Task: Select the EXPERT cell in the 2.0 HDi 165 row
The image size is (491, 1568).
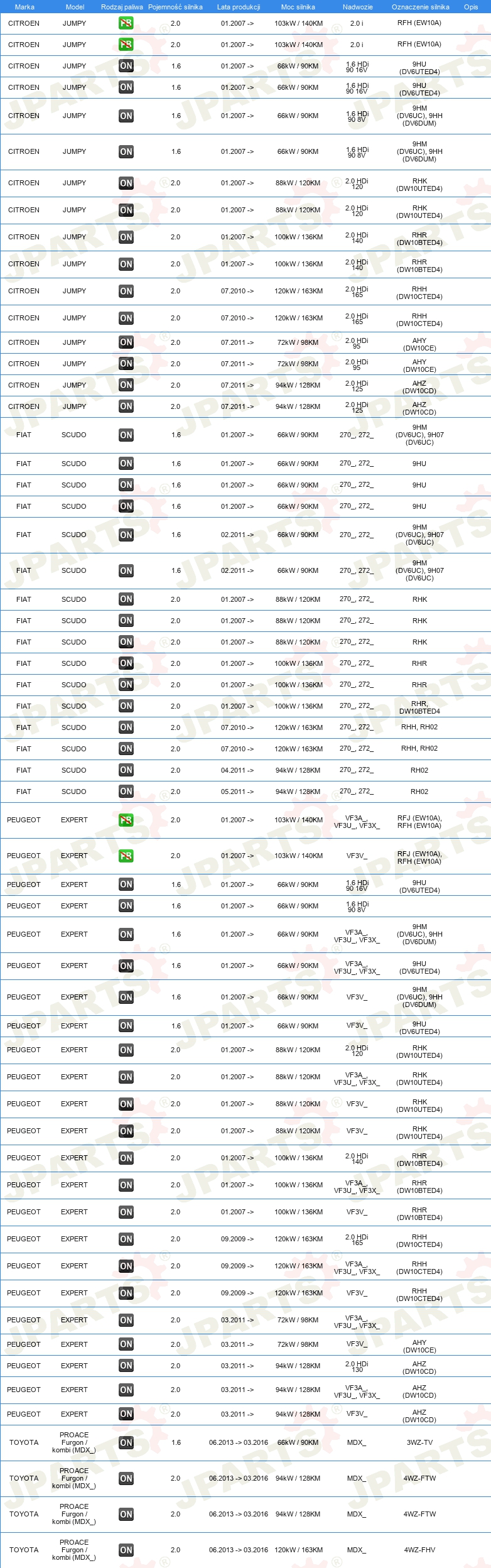Action: pyautogui.click(x=74, y=1239)
